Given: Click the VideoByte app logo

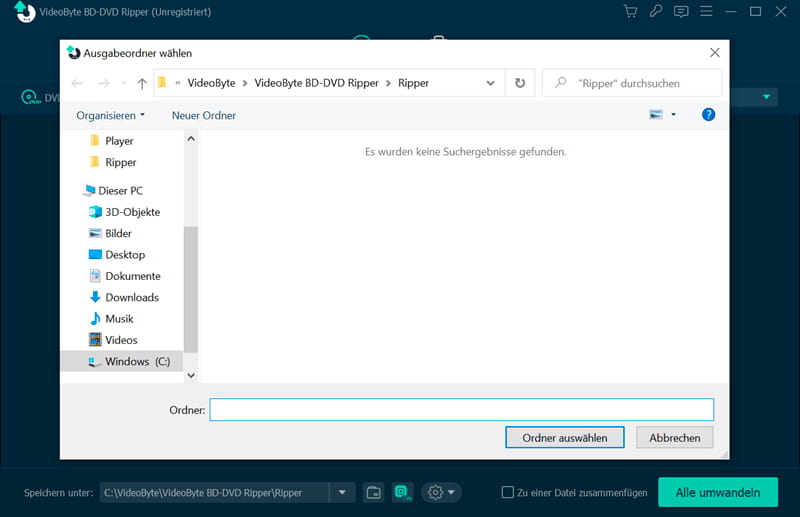Looking at the screenshot, I should 24,12.
